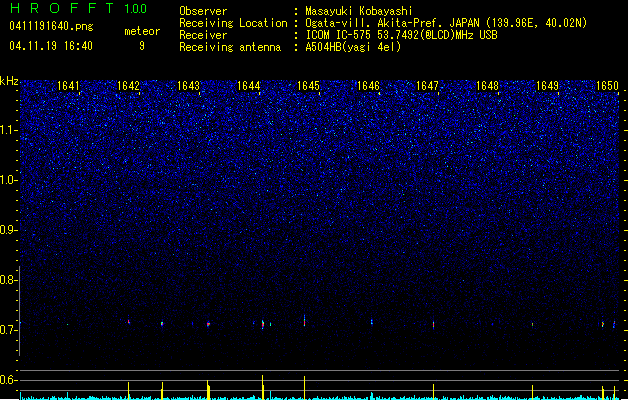Click the kHz axis unit label
Screen dimensions: 629x400
(x=9, y=81)
